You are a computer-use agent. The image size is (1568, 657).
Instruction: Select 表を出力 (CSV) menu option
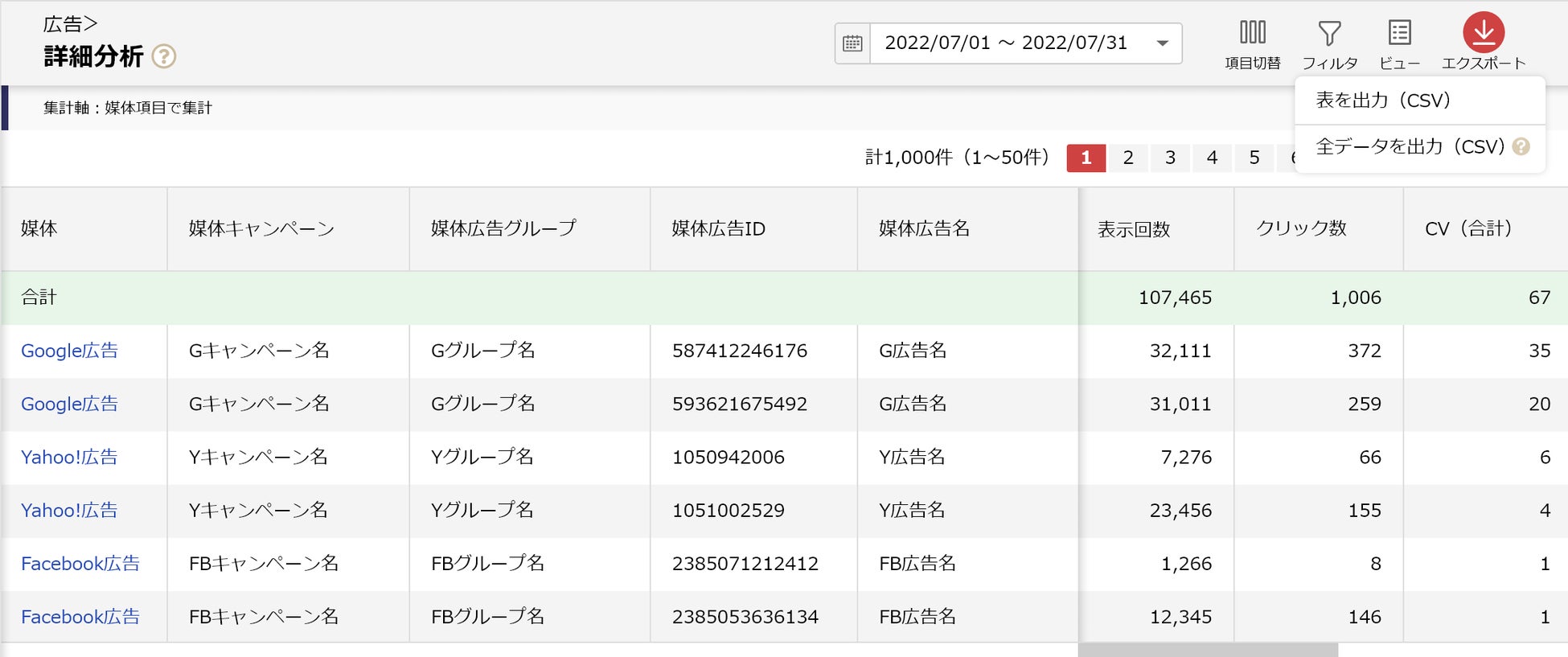point(1382,101)
